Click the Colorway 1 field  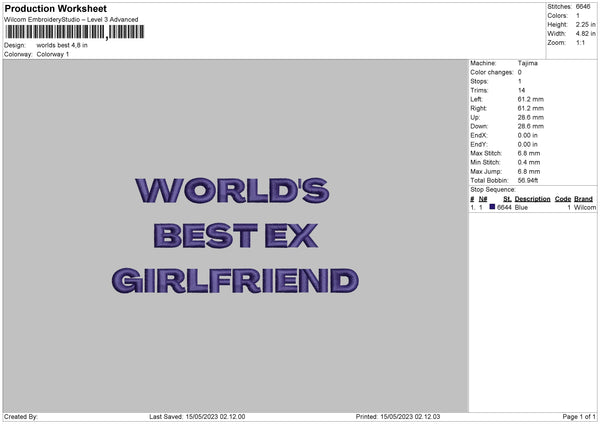pos(53,54)
